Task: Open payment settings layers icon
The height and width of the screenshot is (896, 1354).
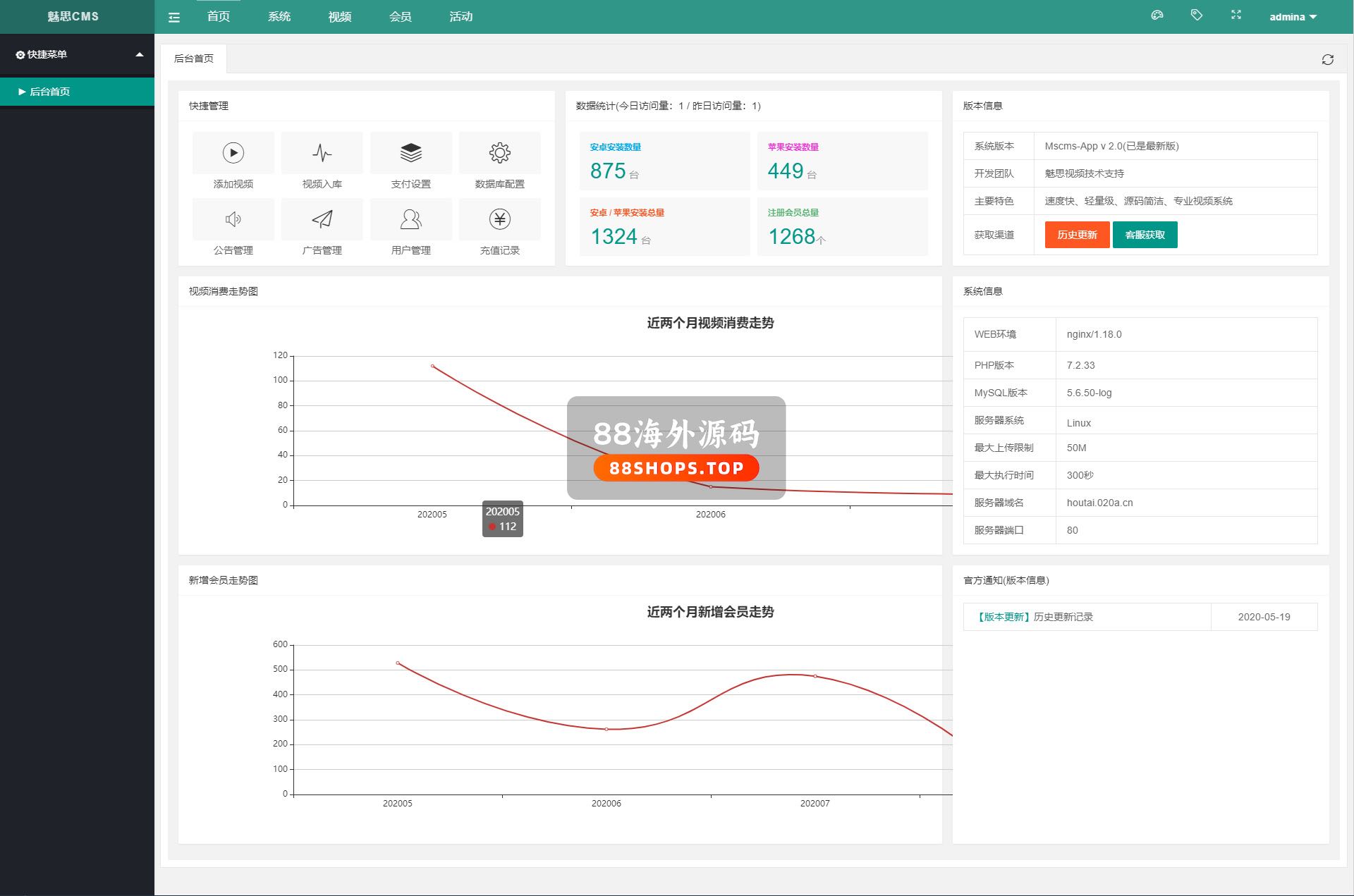Action: point(411,153)
